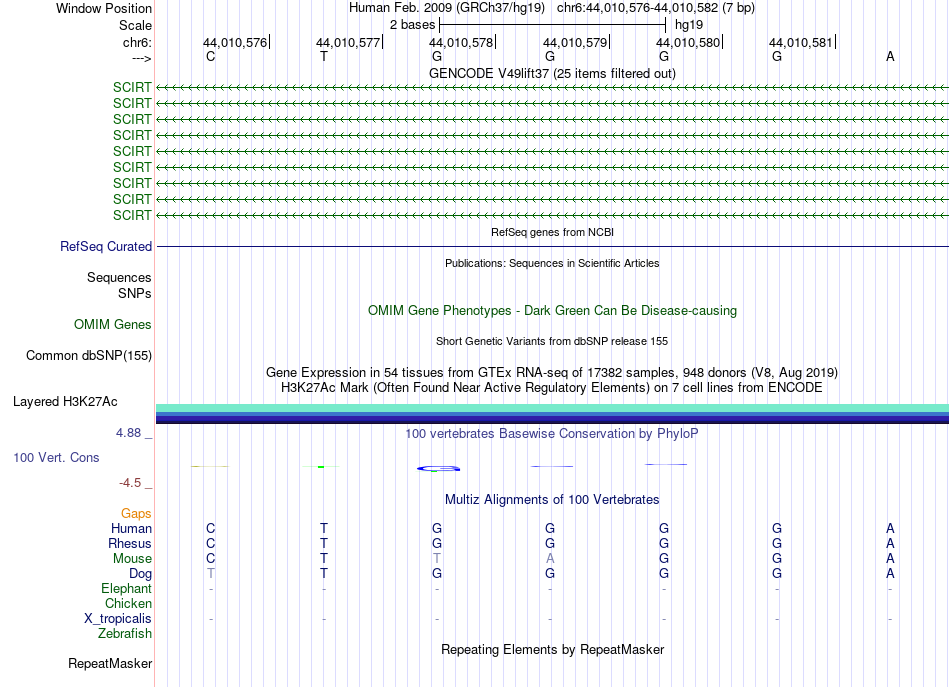Open the GTEx Gene Expression in 54 tissues title

[552, 372]
